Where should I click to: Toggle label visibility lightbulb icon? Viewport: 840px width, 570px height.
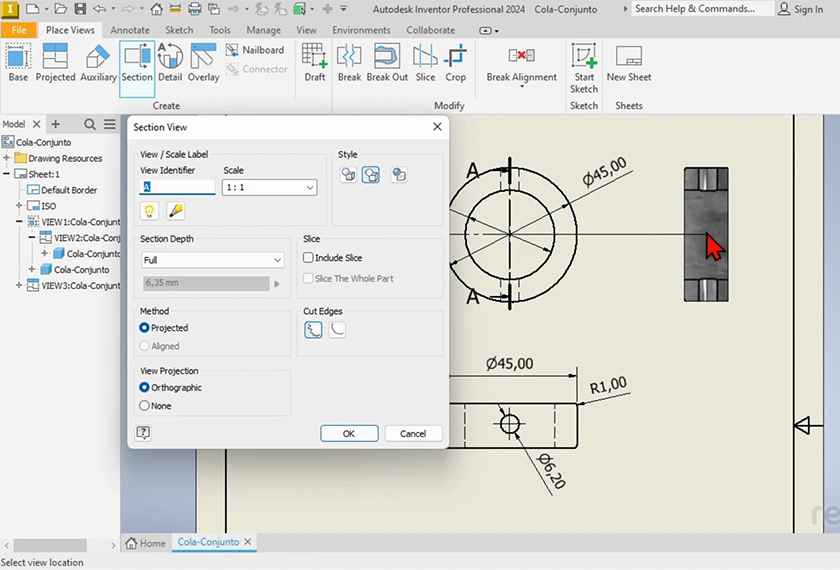pos(150,210)
